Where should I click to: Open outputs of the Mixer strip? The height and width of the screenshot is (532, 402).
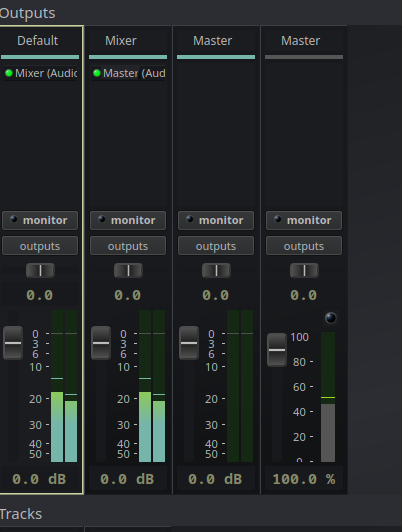[128, 246]
